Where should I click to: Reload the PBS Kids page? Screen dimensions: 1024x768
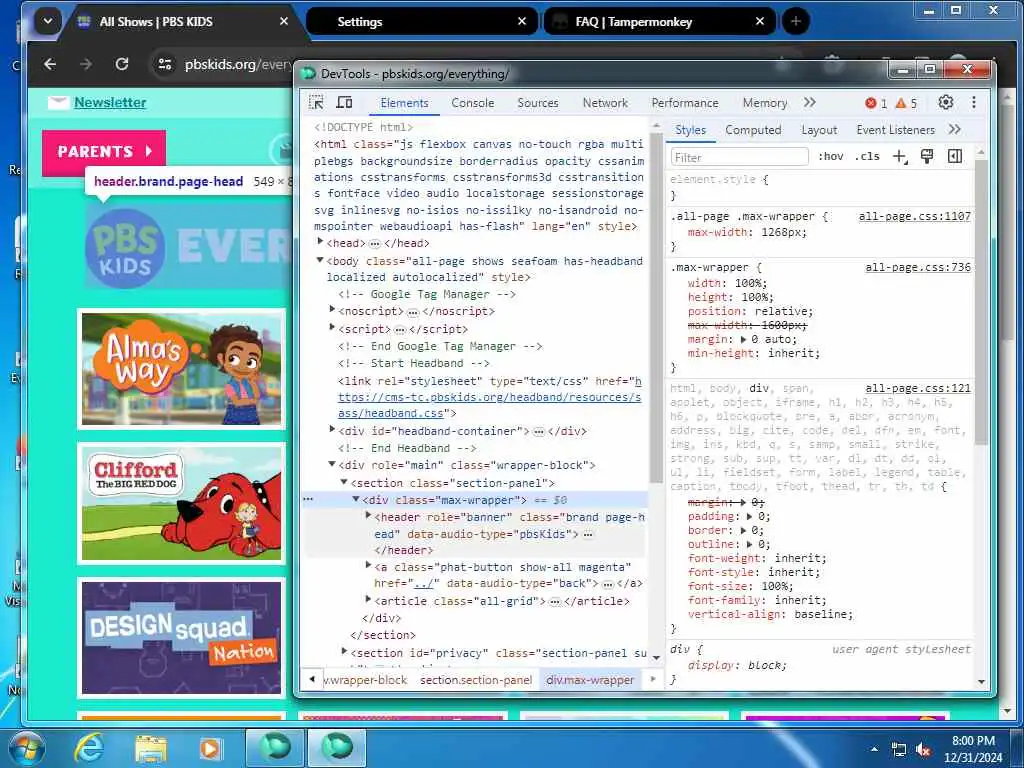(x=122, y=64)
